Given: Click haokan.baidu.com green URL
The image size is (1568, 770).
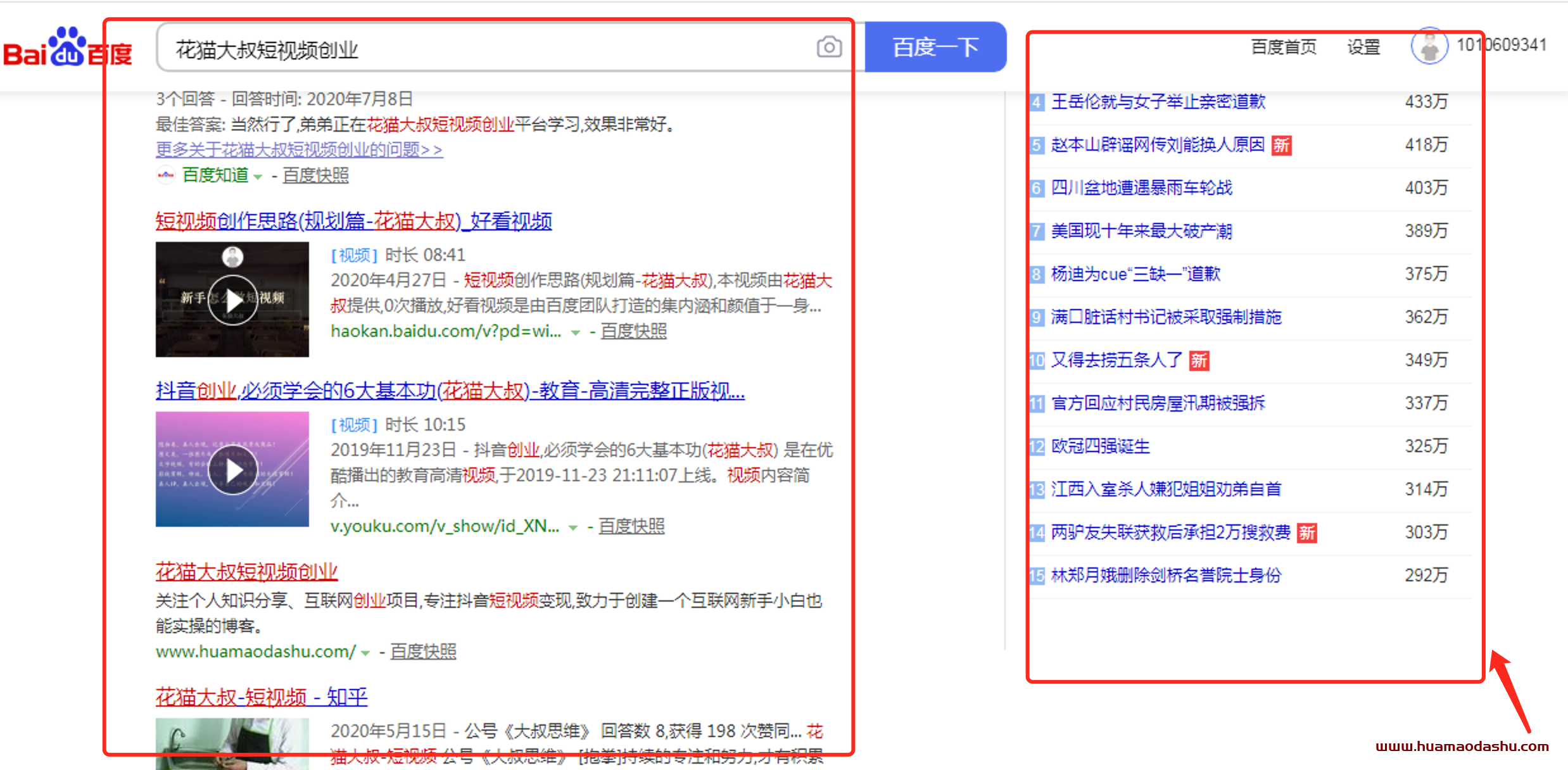Looking at the screenshot, I should [446, 331].
